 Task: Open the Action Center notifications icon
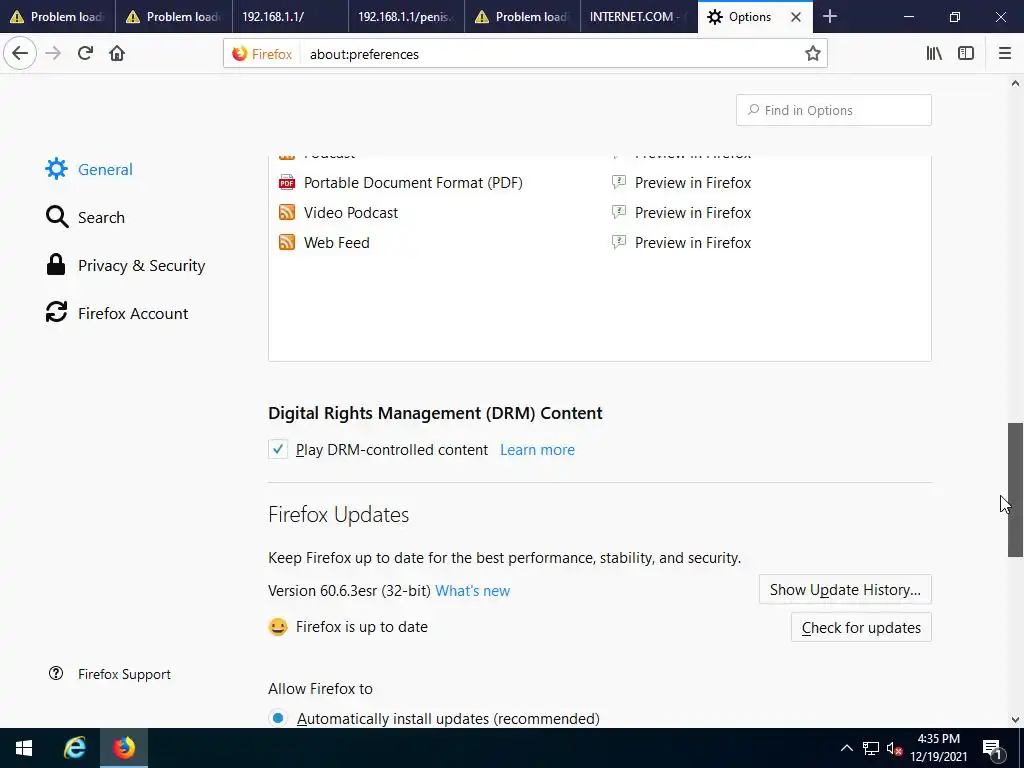tap(992, 748)
